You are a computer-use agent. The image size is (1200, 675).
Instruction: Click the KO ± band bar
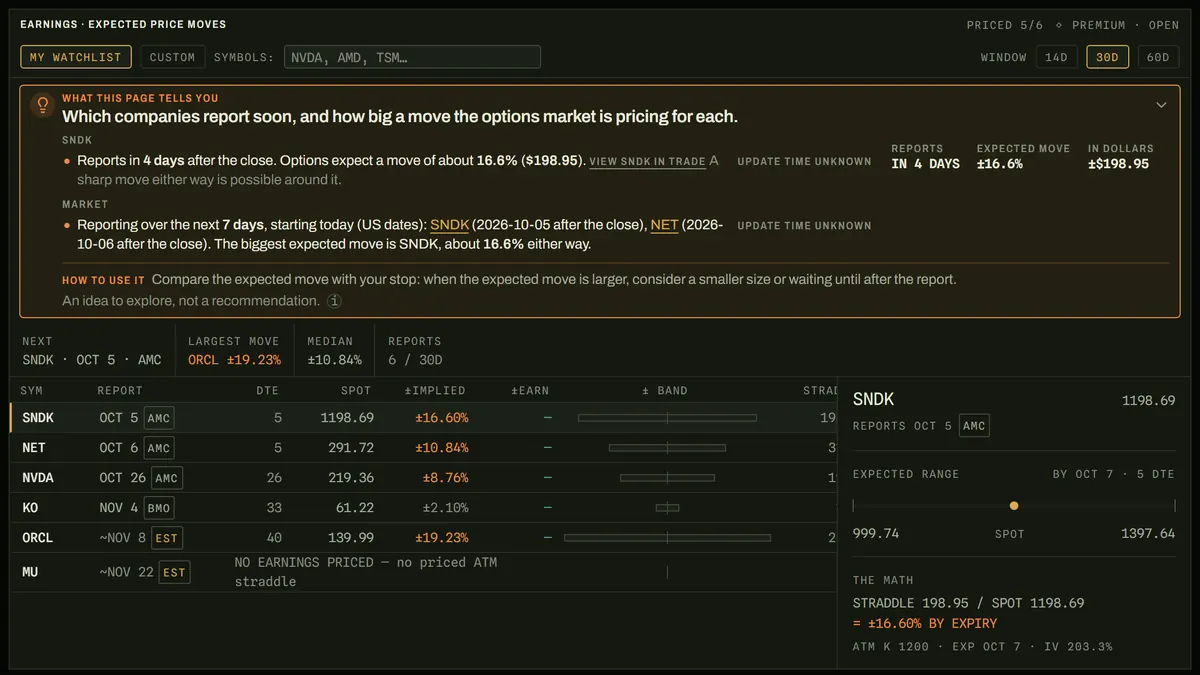point(667,507)
